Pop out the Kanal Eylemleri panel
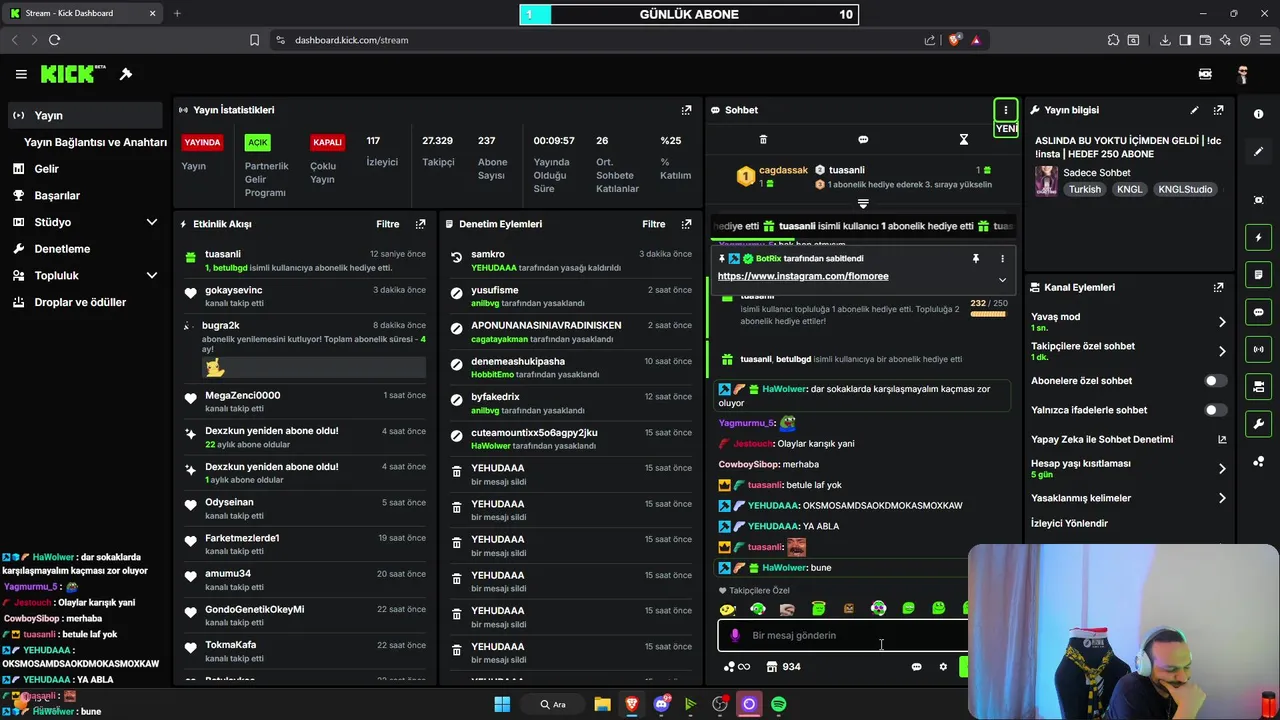1280x720 pixels. pyautogui.click(x=1218, y=287)
